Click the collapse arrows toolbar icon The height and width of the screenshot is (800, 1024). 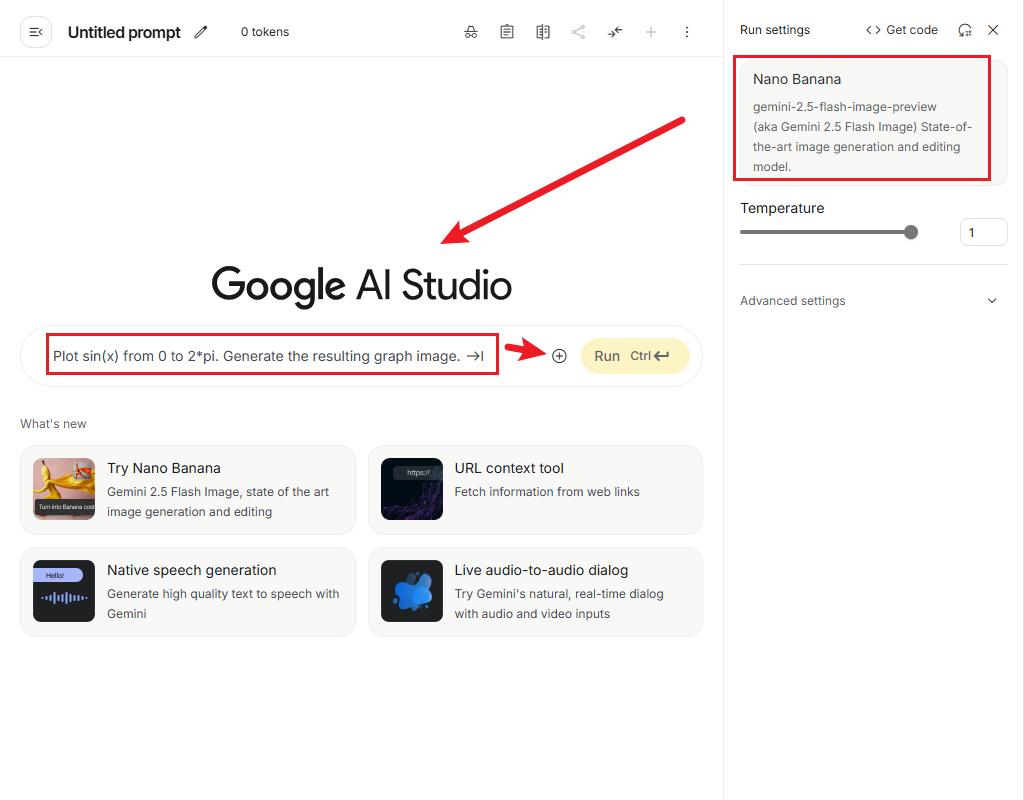[615, 32]
